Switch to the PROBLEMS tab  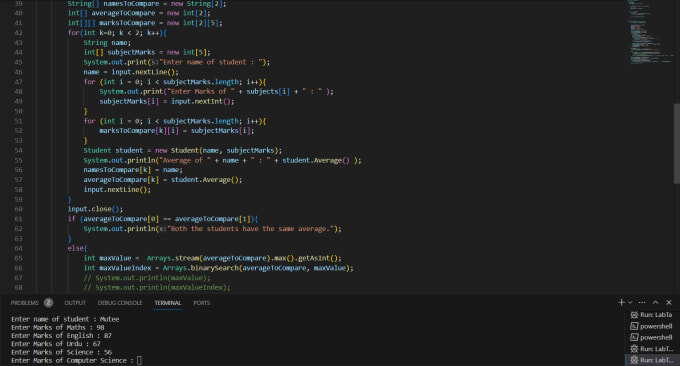tap(25, 303)
